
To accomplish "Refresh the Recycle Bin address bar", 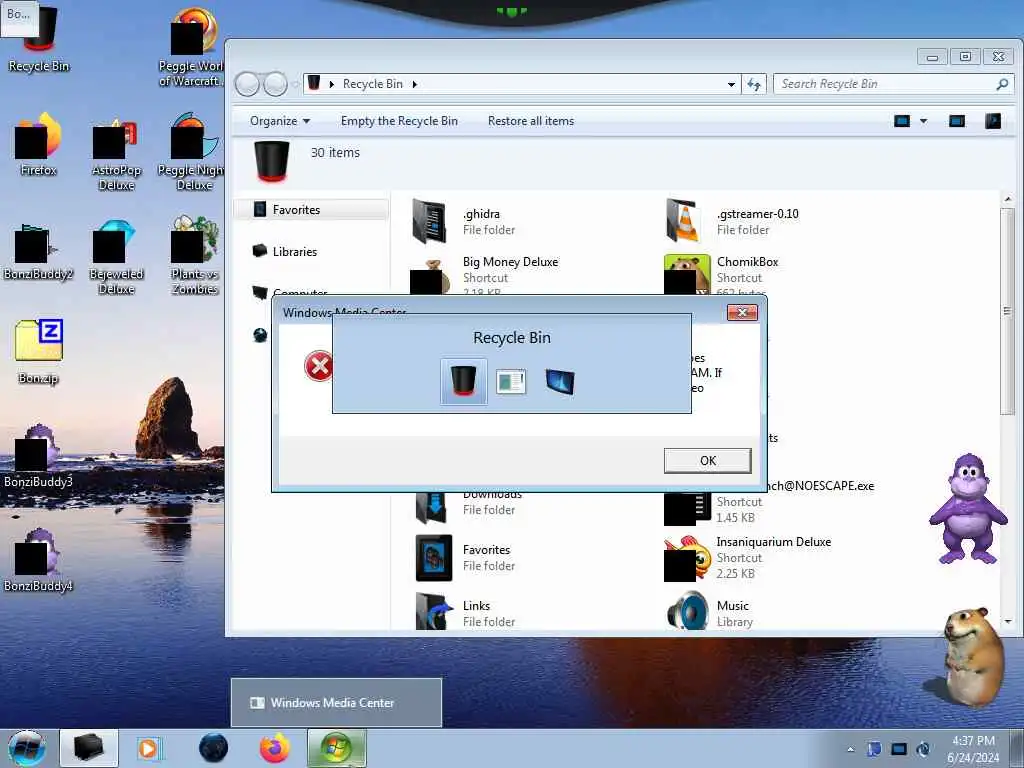I will (x=754, y=84).
